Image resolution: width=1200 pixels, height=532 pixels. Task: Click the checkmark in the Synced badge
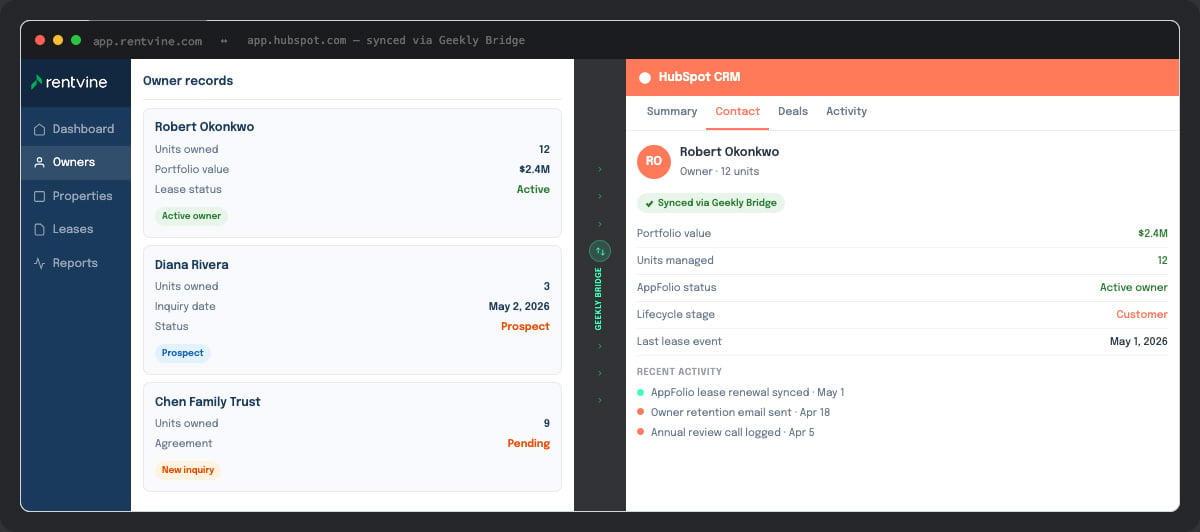(x=649, y=203)
